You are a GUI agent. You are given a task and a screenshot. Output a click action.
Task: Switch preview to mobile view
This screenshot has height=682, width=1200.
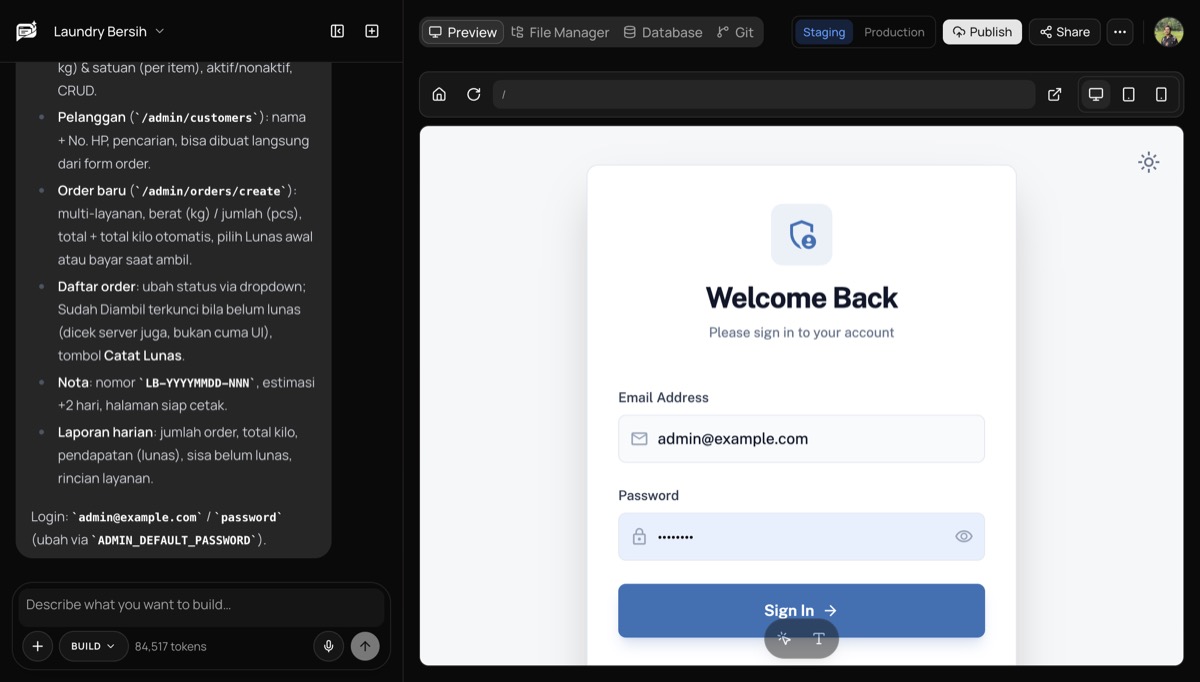pyautogui.click(x=1161, y=94)
